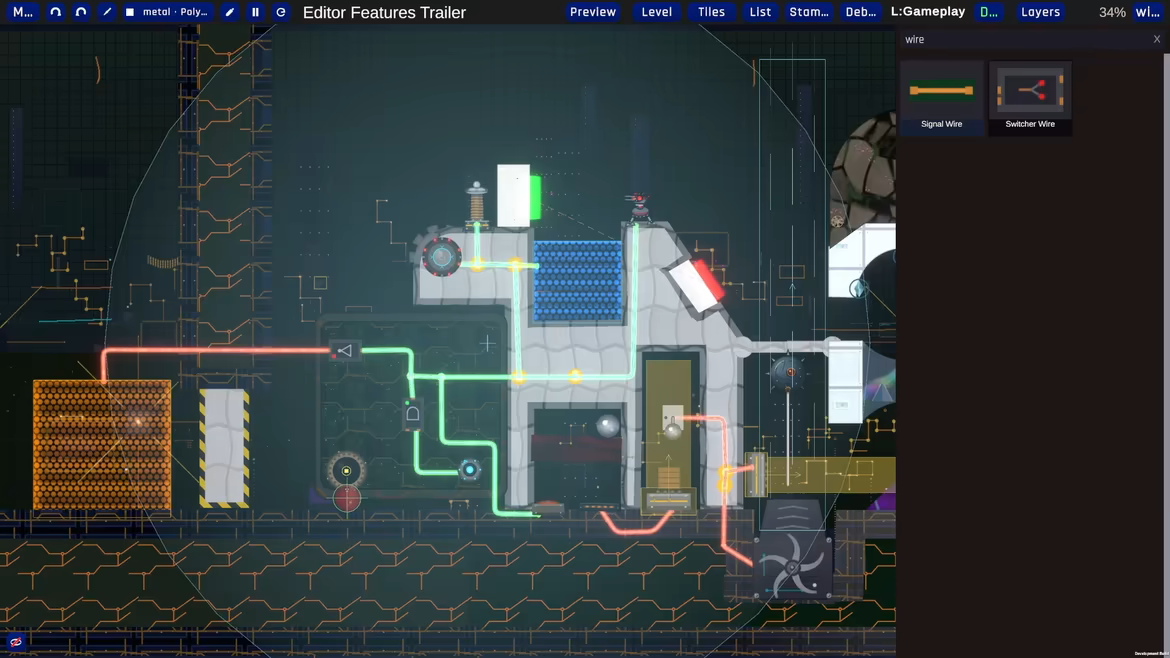Select the tesla coil object
Image resolution: width=1170 pixels, height=658 pixels.
click(476, 203)
